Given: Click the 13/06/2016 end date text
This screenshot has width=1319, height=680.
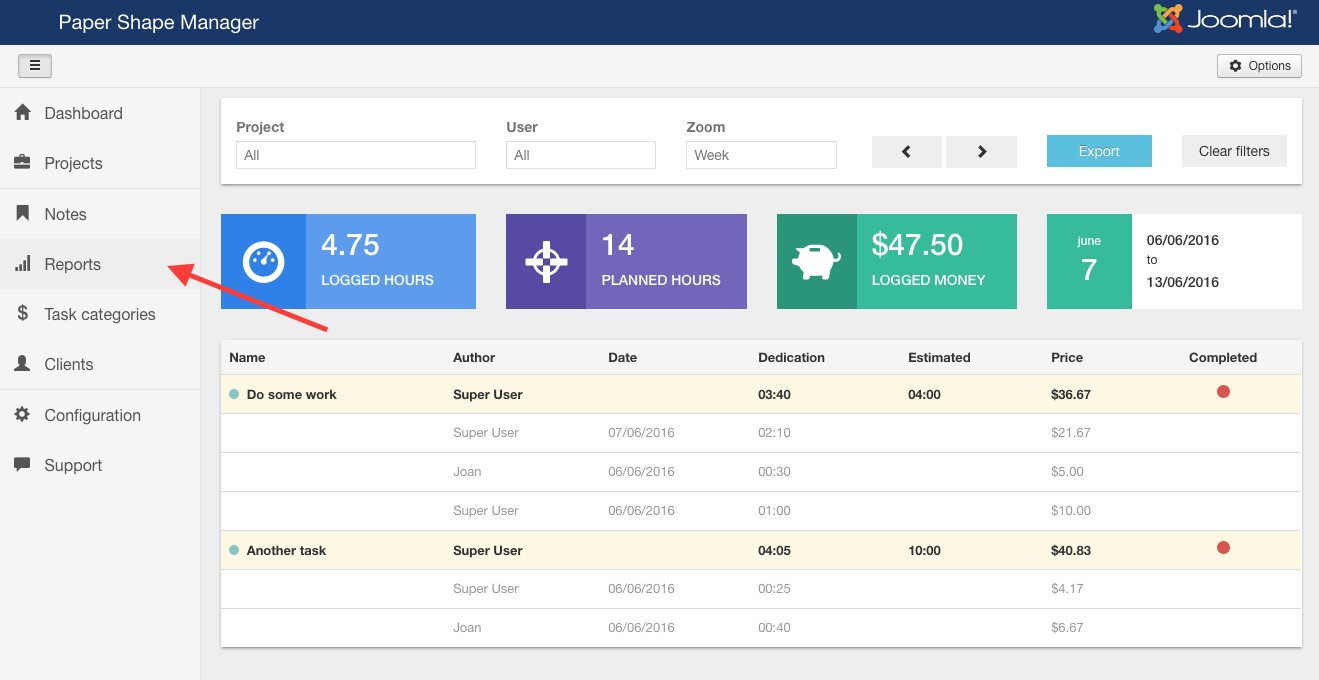Looking at the screenshot, I should point(1183,282).
